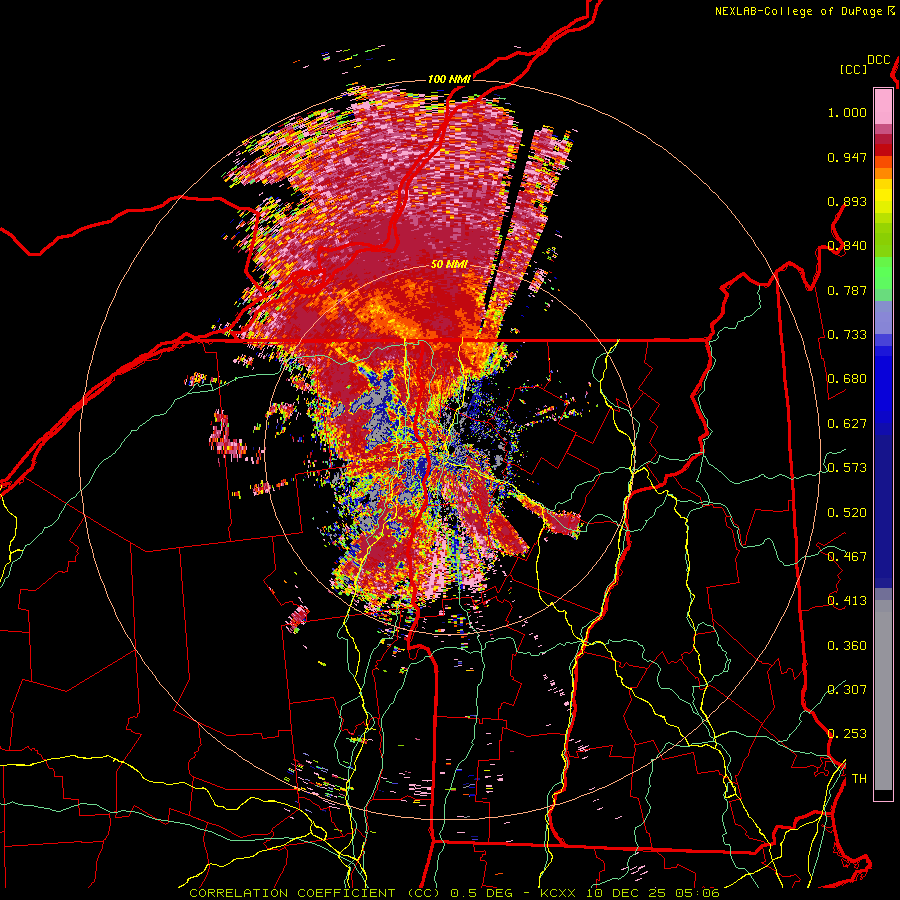Select the 0.733 scale value

tap(847, 335)
